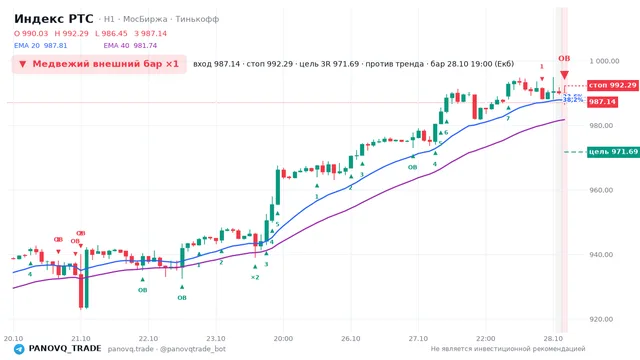
Task: Click the 960.00 price axis label
Action: tap(601, 190)
